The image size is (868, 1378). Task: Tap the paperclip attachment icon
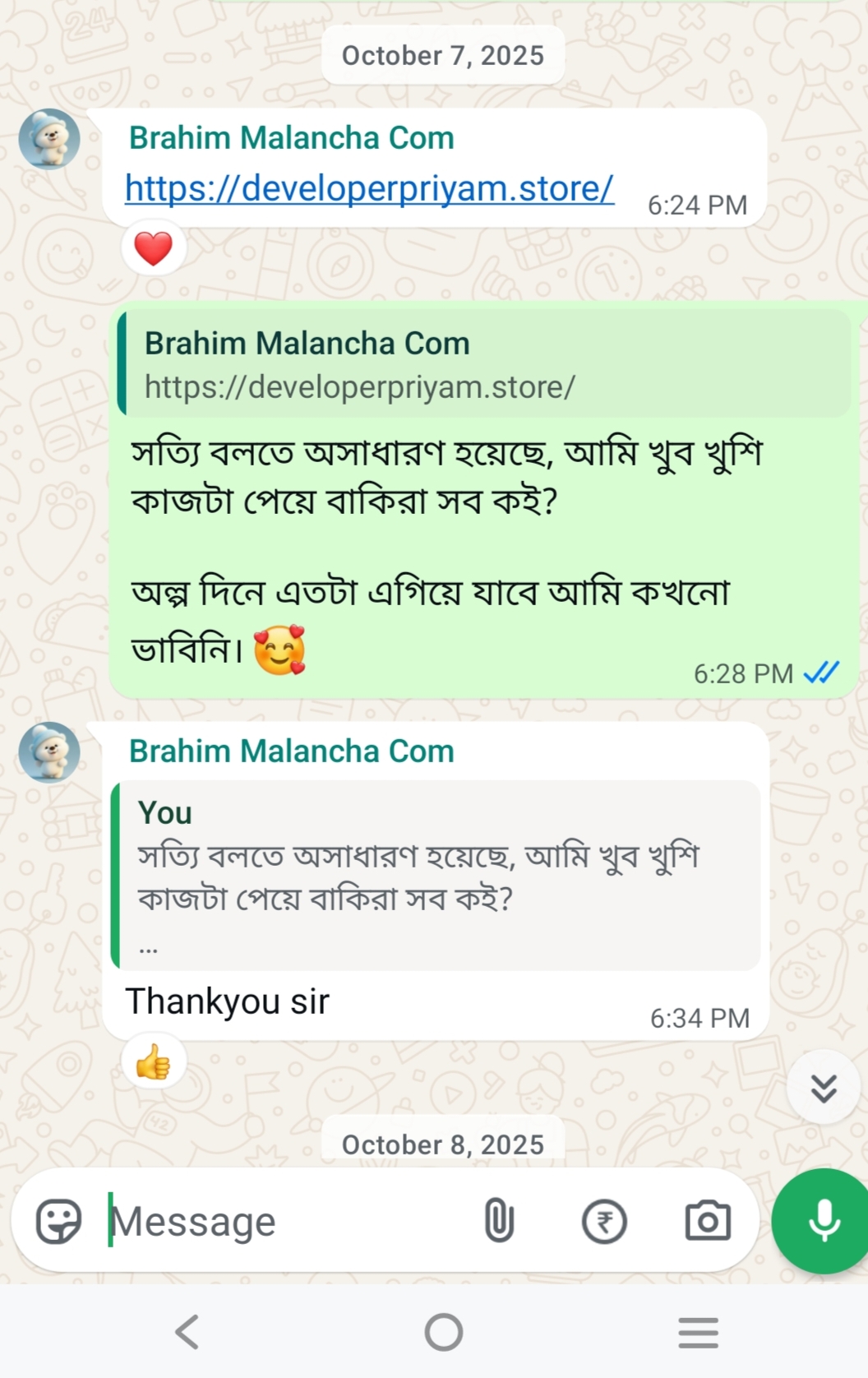point(499,1220)
